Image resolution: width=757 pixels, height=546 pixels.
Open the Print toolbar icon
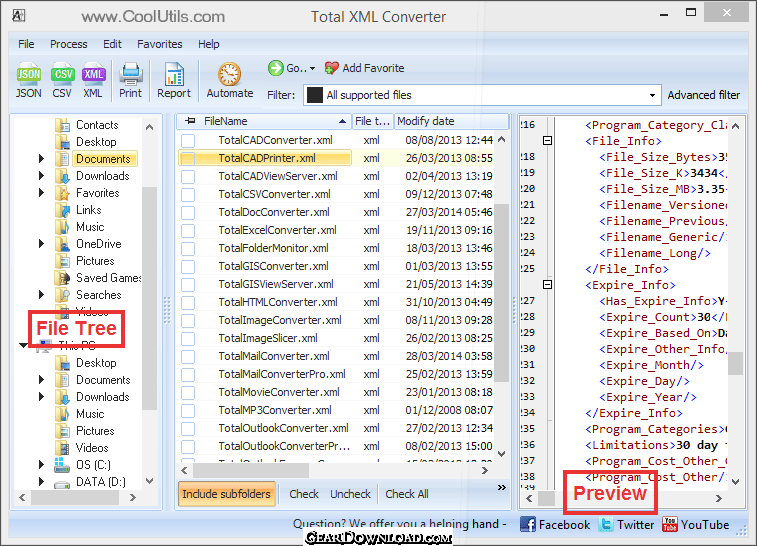(x=130, y=74)
